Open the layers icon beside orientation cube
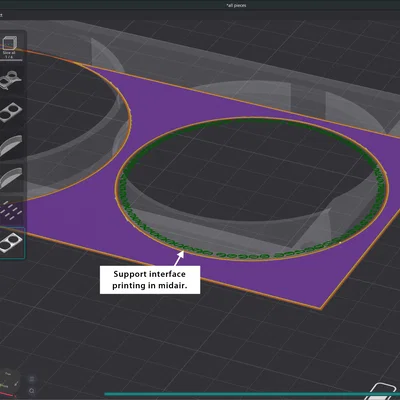This screenshot has height=400, width=400. click(32, 379)
